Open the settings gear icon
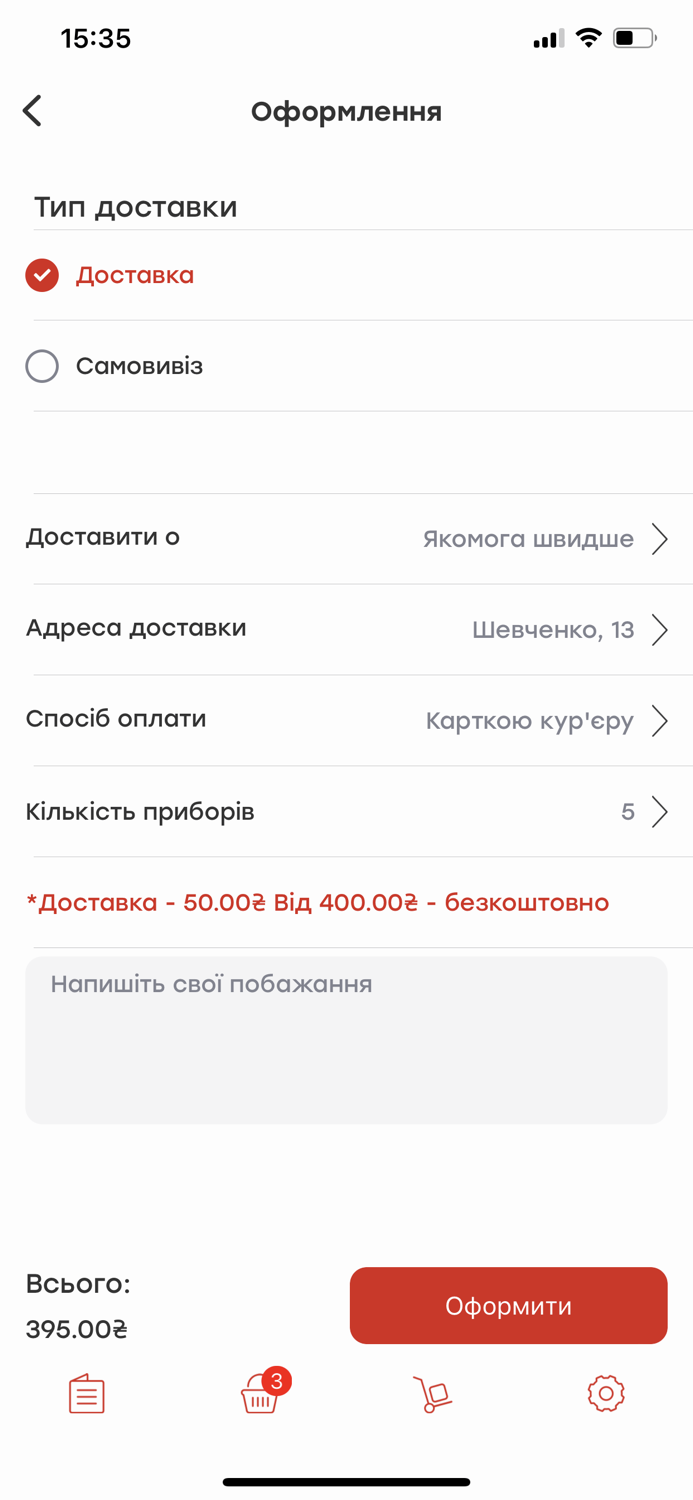The height and width of the screenshot is (1500, 693). pyautogui.click(x=606, y=1393)
